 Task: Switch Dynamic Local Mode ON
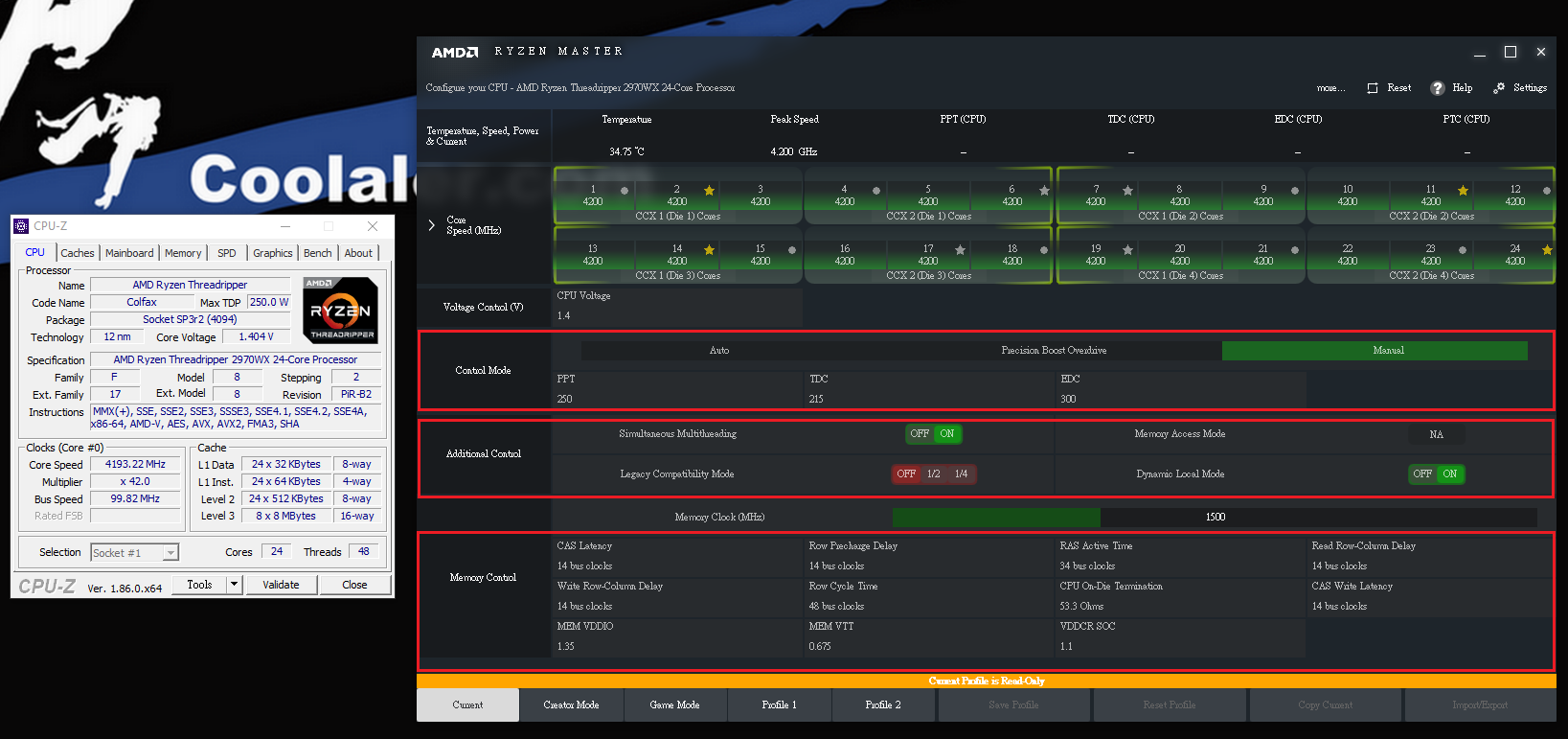coord(1450,474)
